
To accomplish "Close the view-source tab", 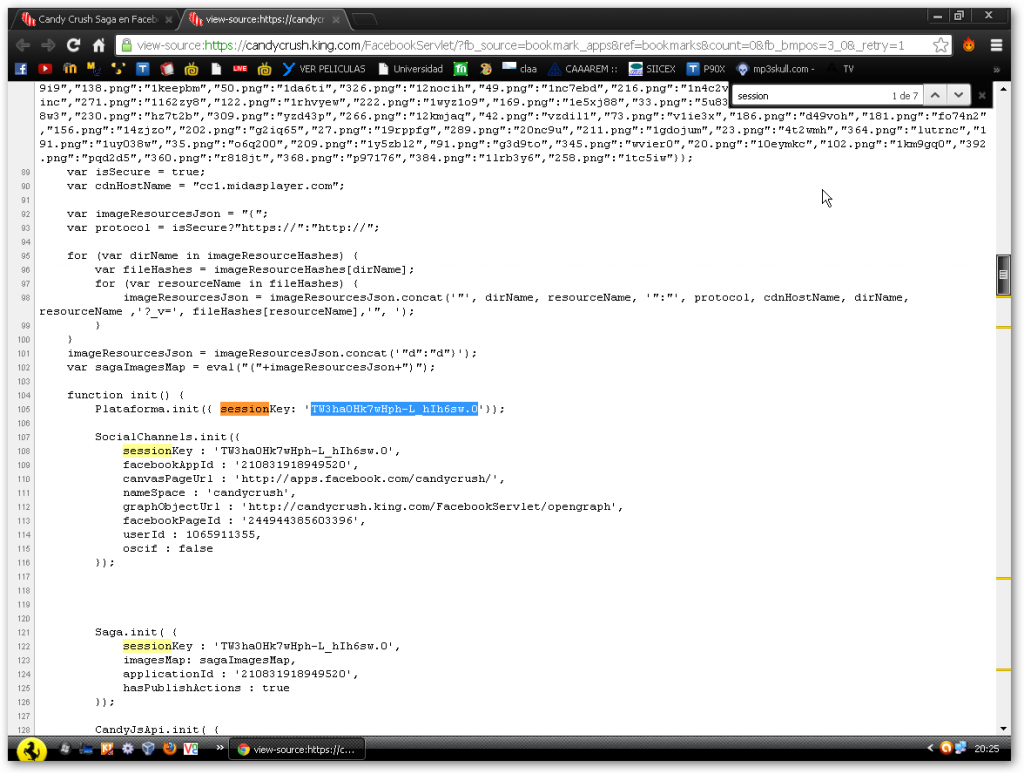I will (336, 20).
